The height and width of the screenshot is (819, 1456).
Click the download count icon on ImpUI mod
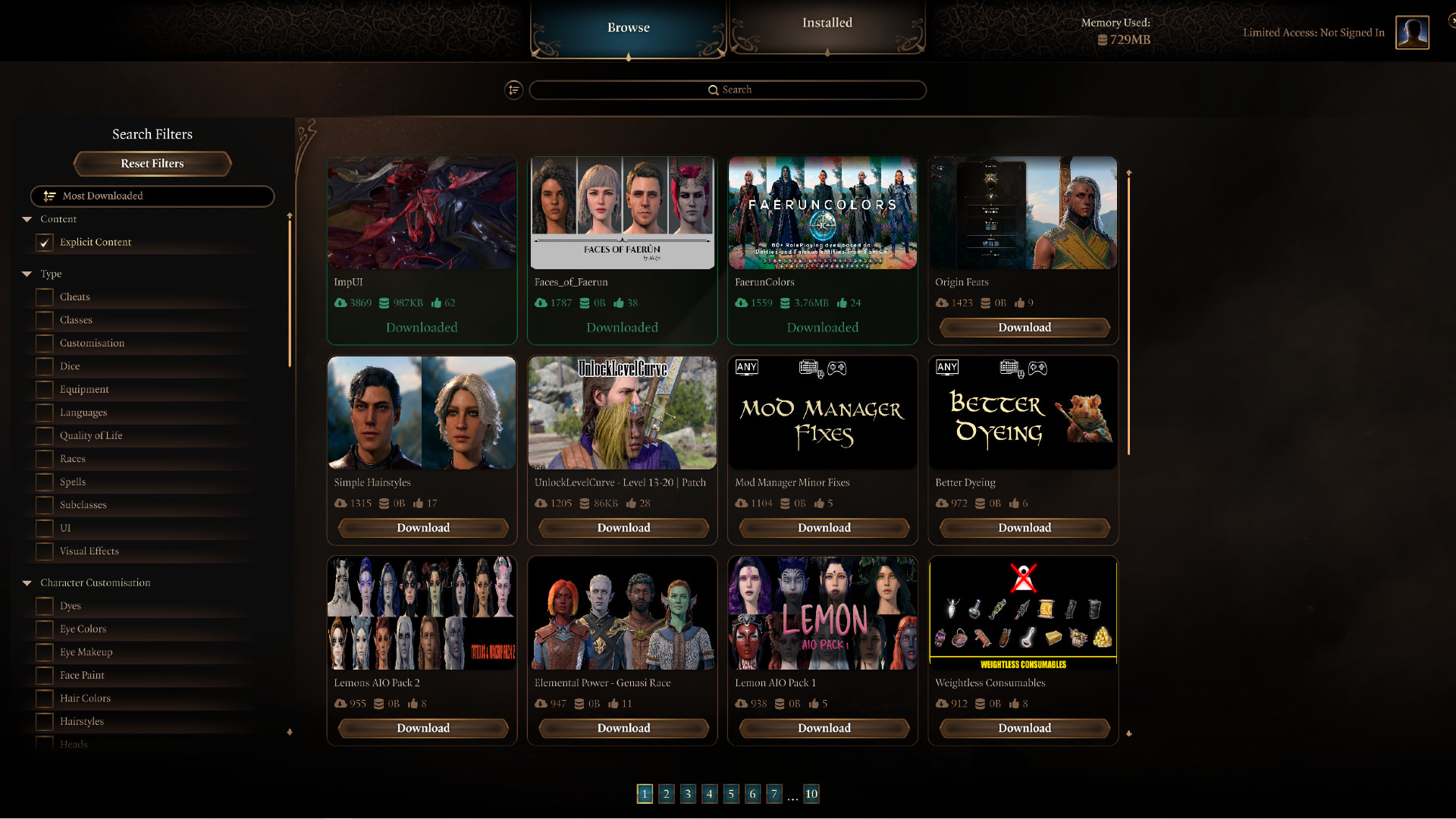coord(340,302)
